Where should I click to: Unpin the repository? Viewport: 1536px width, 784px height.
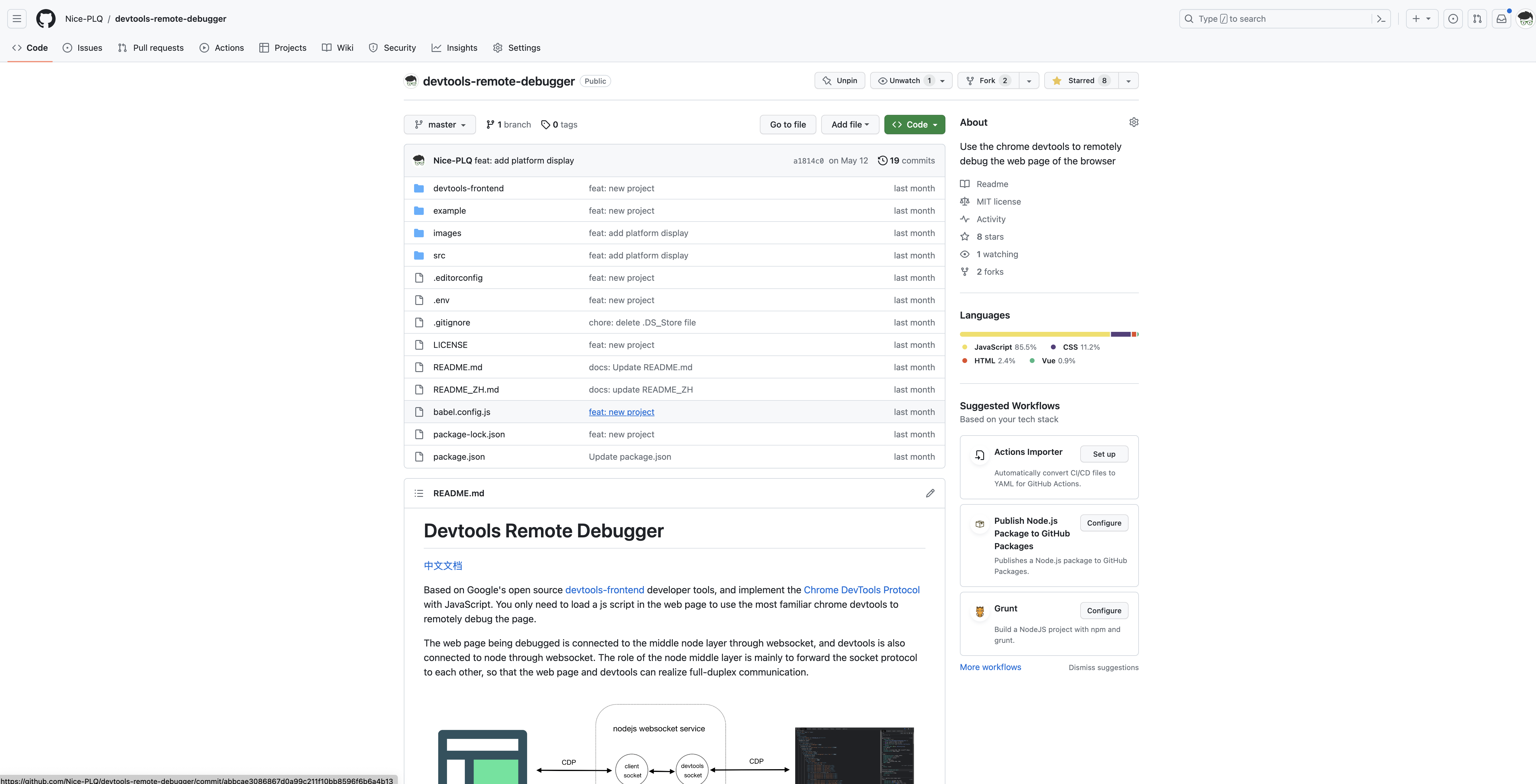pyautogui.click(x=840, y=80)
